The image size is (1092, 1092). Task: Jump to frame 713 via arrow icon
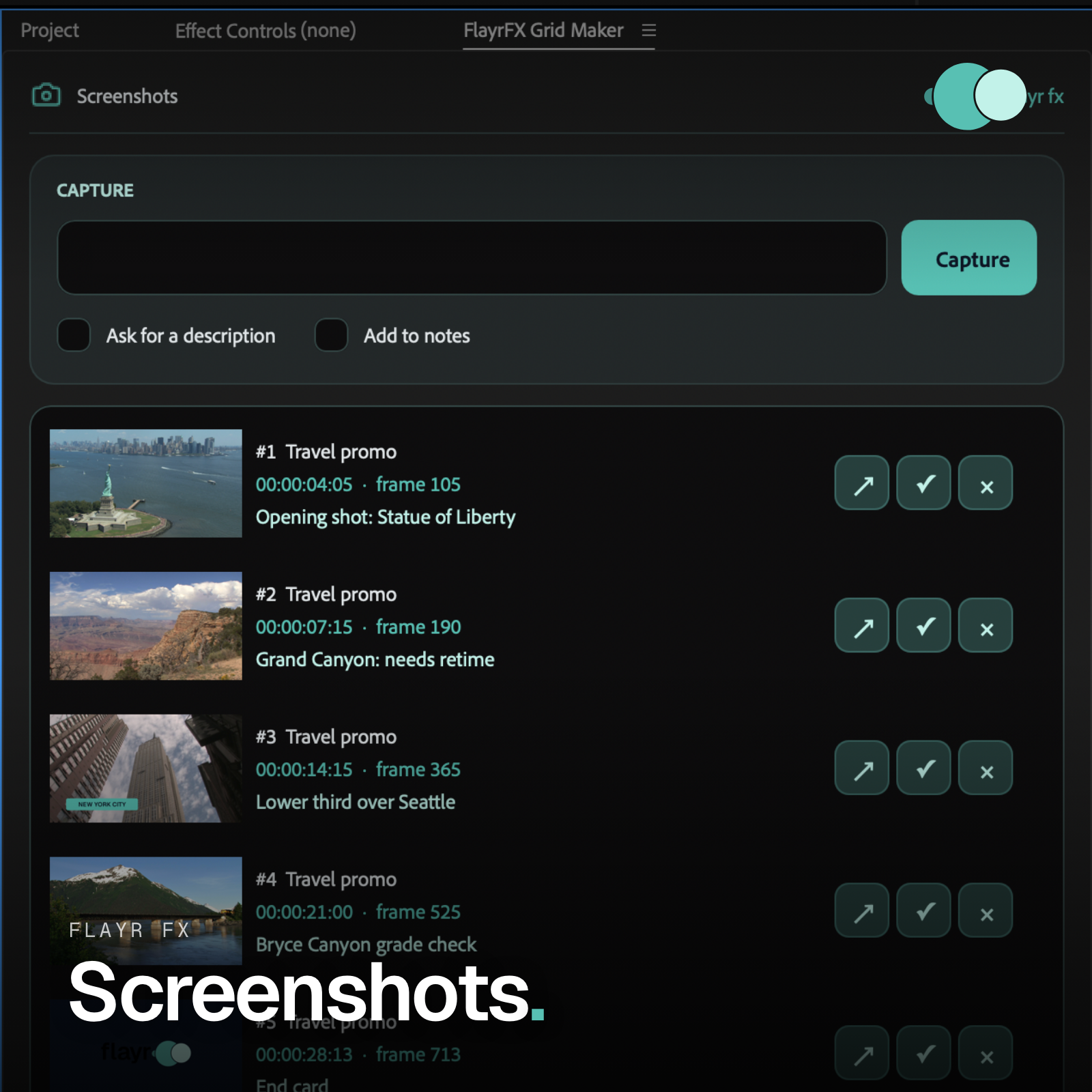click(862, 1054)
